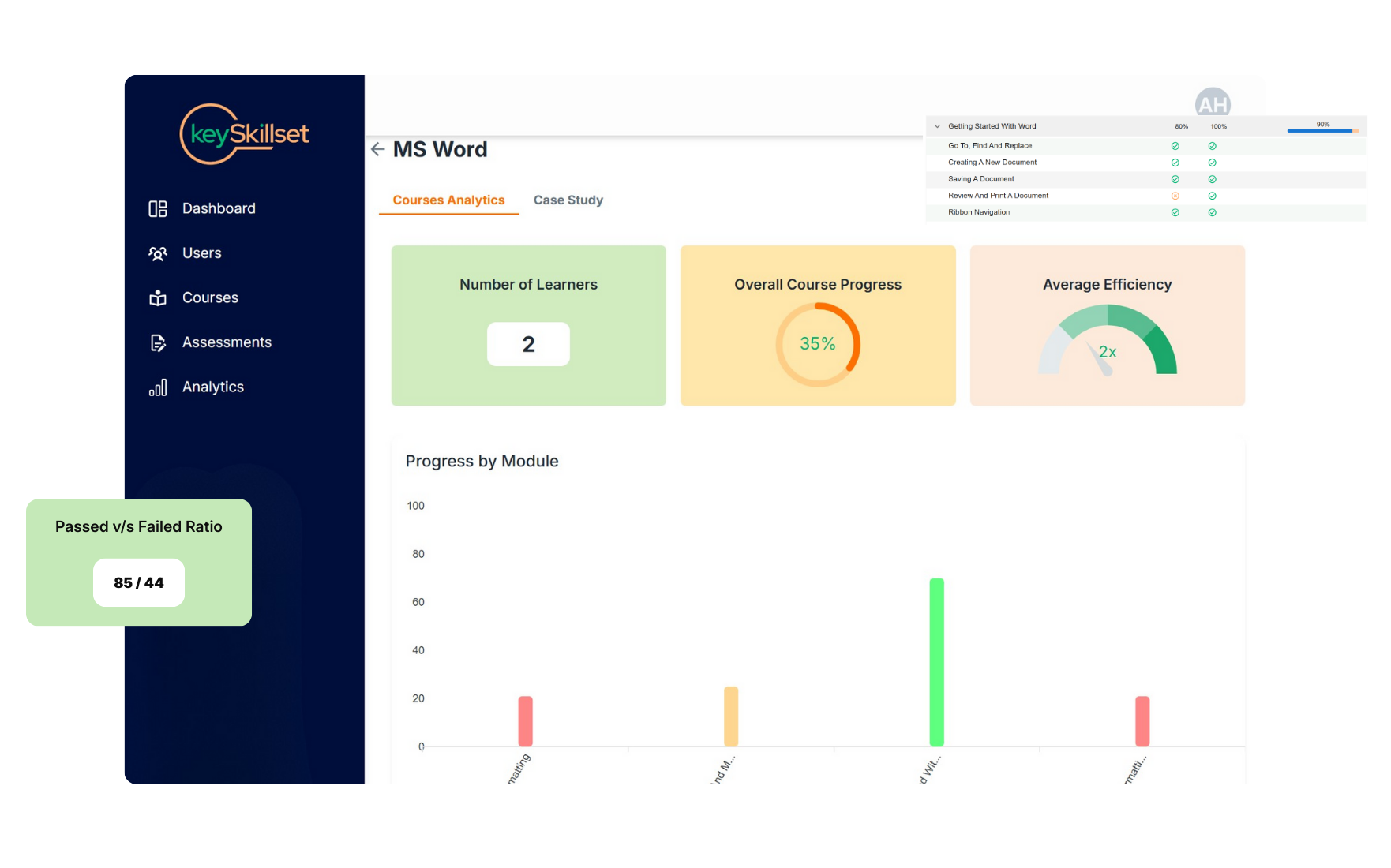1391x868 pixels.
Task: Switch to the Courses Analytics tab
Action: tap(448, 200)
